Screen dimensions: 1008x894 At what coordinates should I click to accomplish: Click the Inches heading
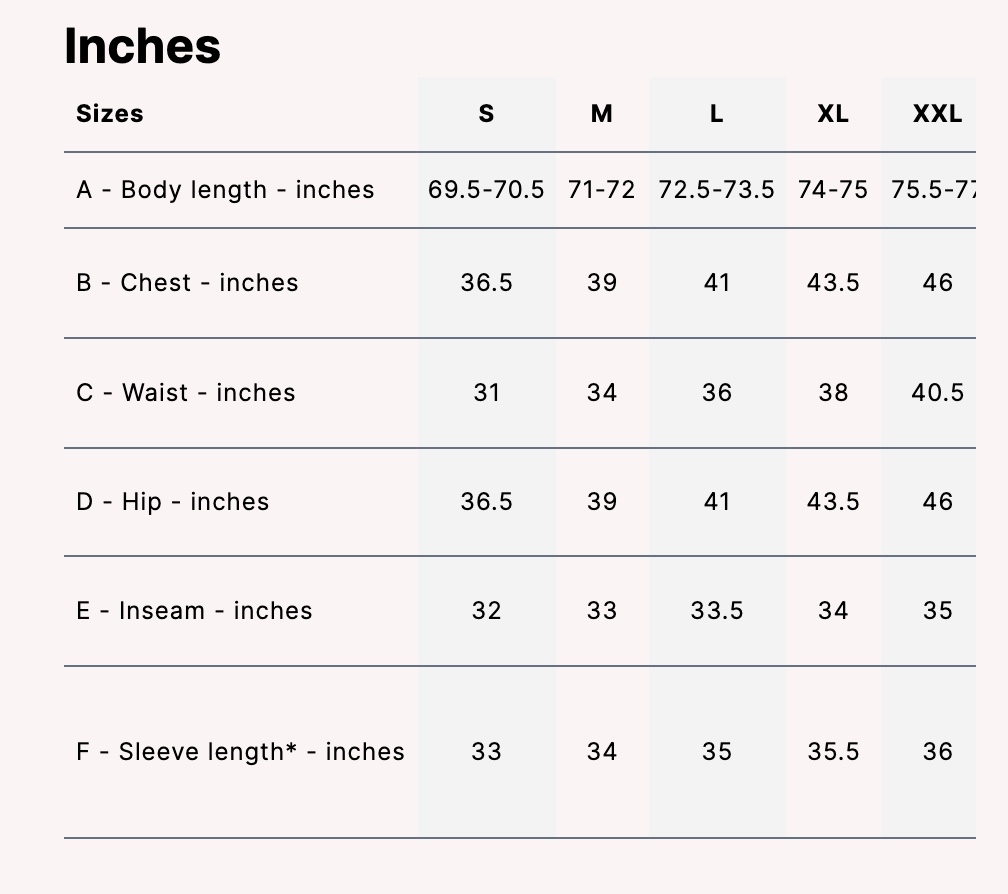(x=142, y=46)
